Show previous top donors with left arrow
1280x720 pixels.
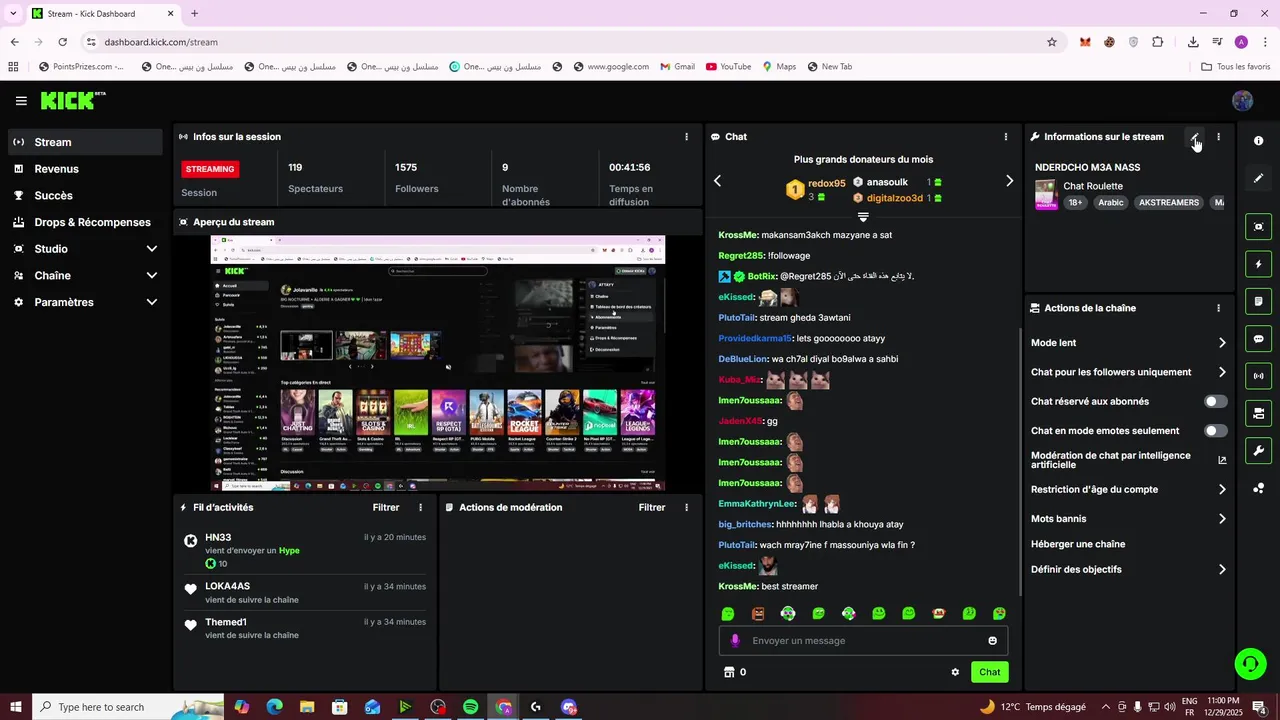click(x=717, y=181)
